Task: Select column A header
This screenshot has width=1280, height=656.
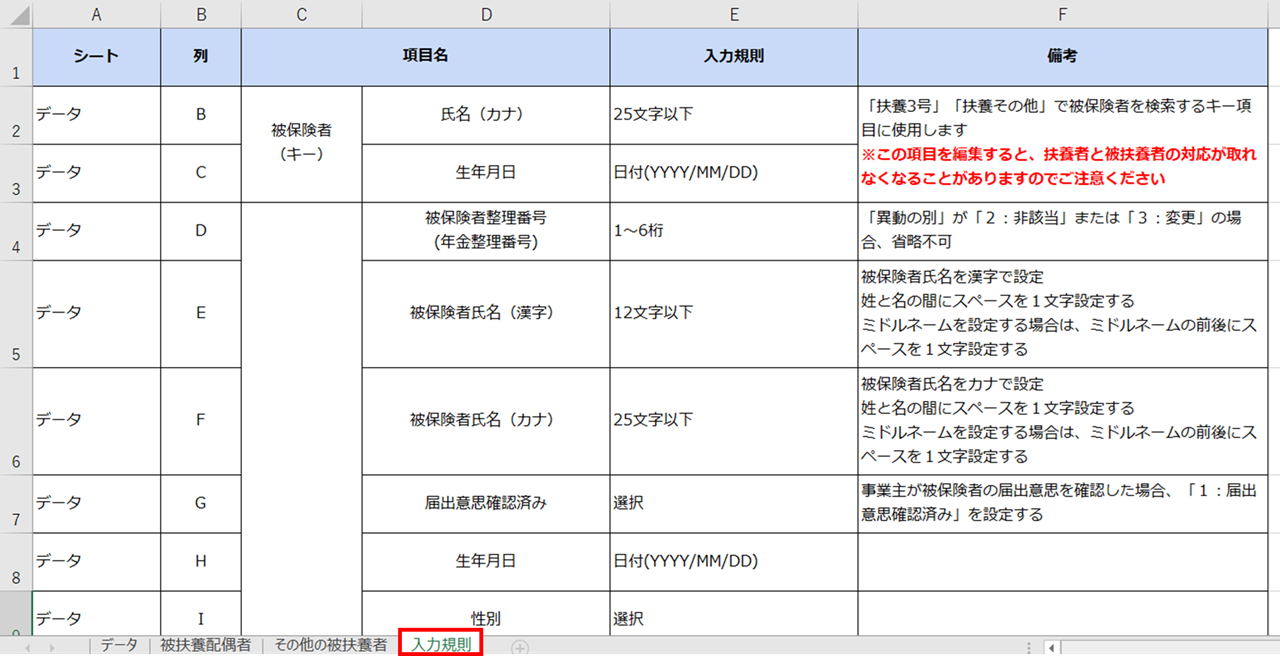Action: coord(97,14)
